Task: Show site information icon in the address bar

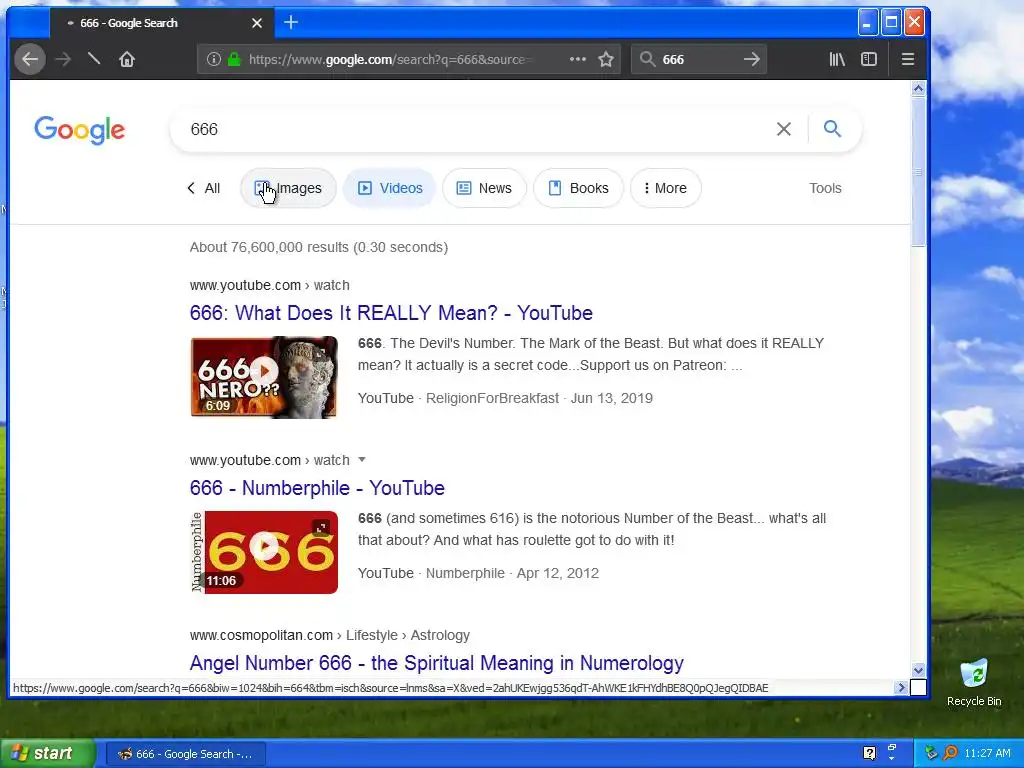Action: pyautogui.click(x=214, y=59)
